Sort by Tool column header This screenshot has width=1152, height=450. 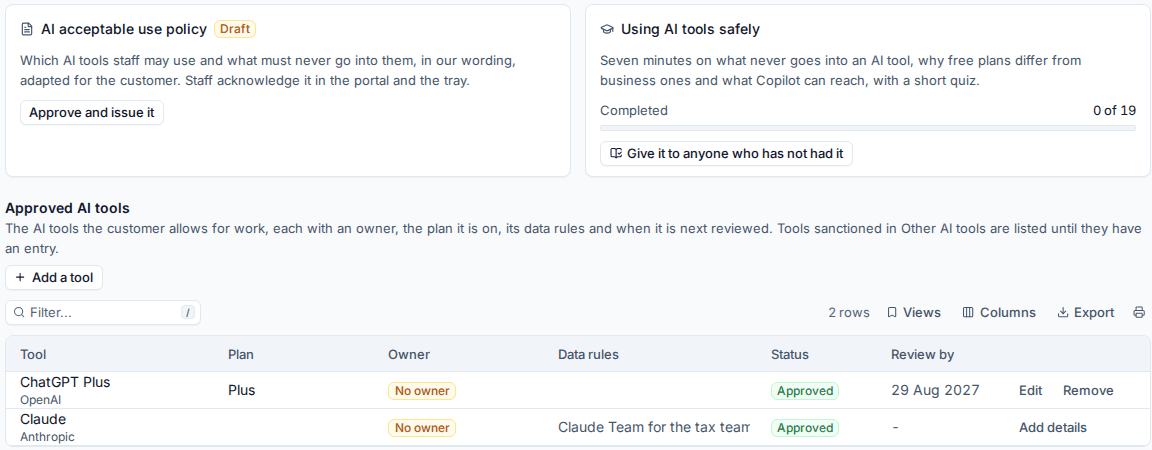point(33,354)
